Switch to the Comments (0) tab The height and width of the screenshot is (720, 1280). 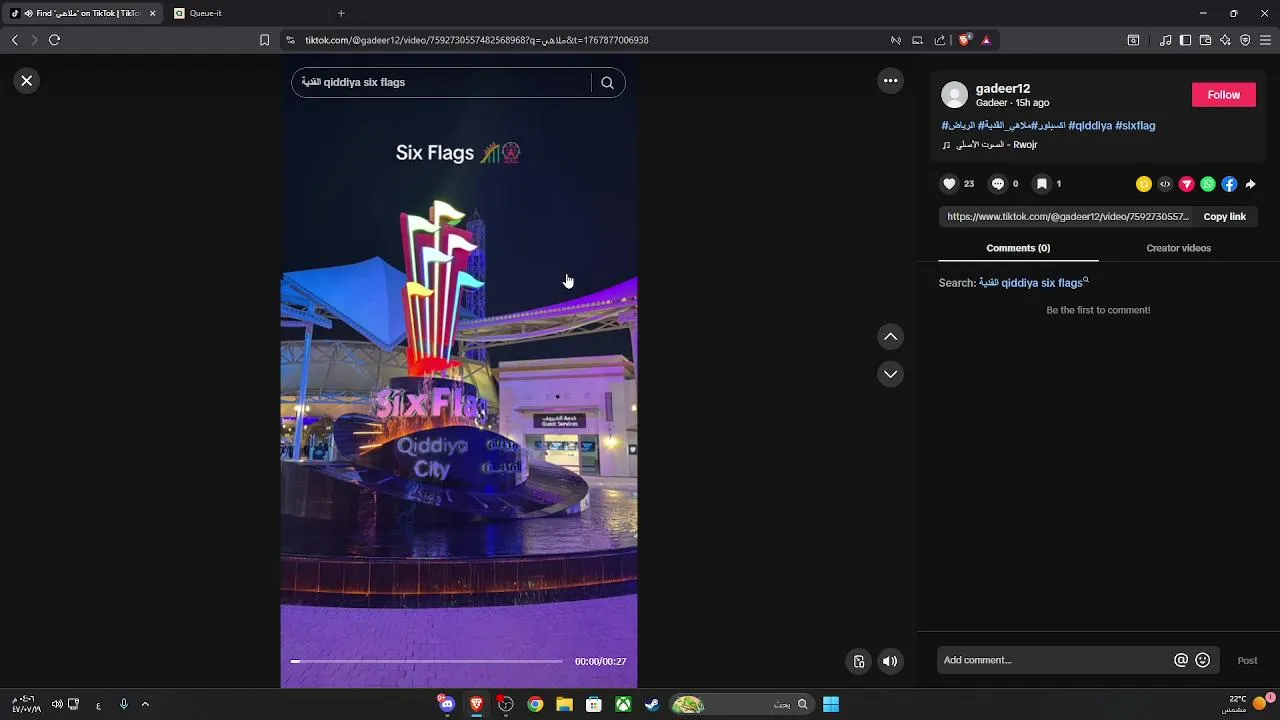(1018, 248)
